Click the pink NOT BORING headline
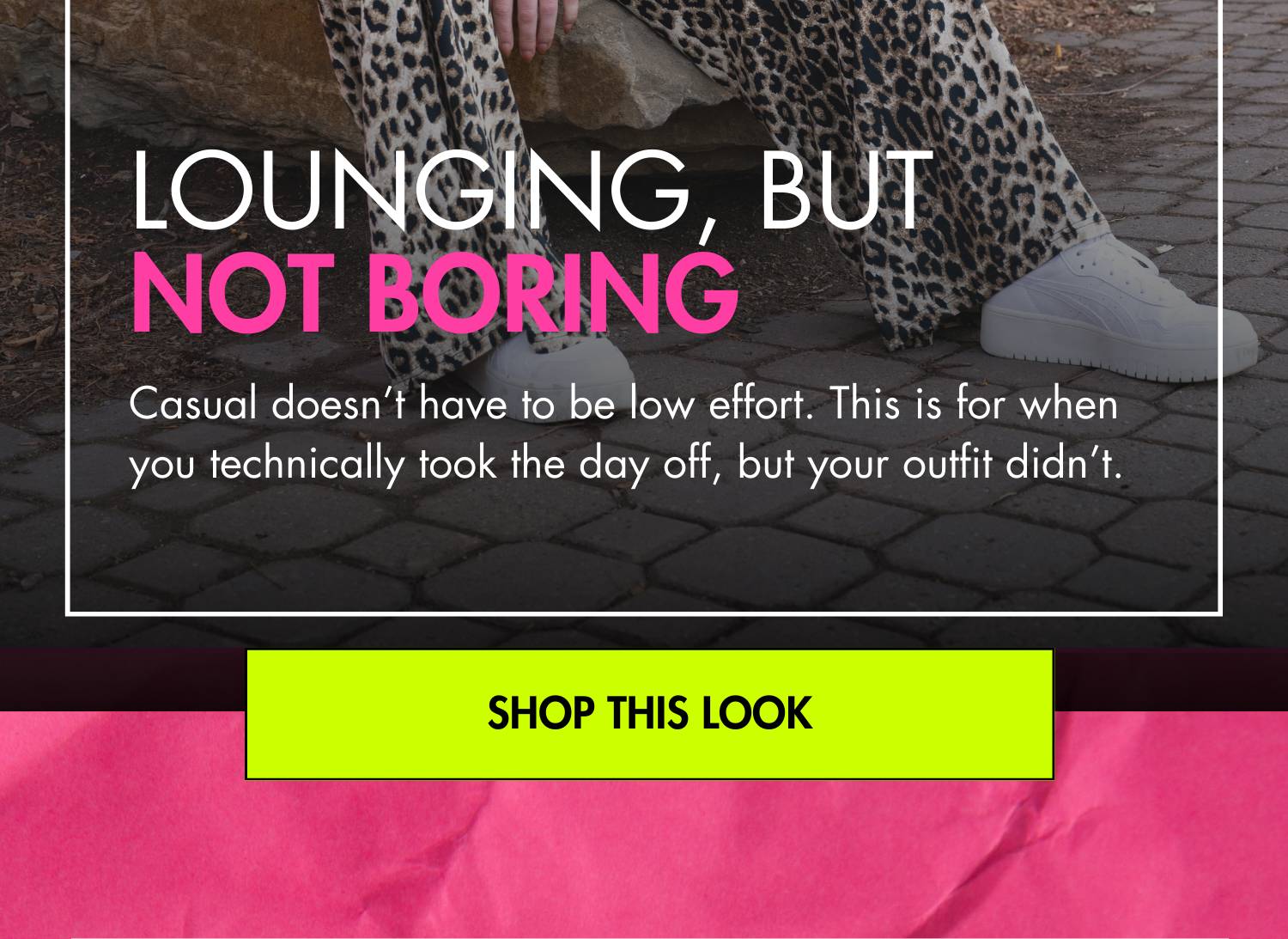 (434, 294)
